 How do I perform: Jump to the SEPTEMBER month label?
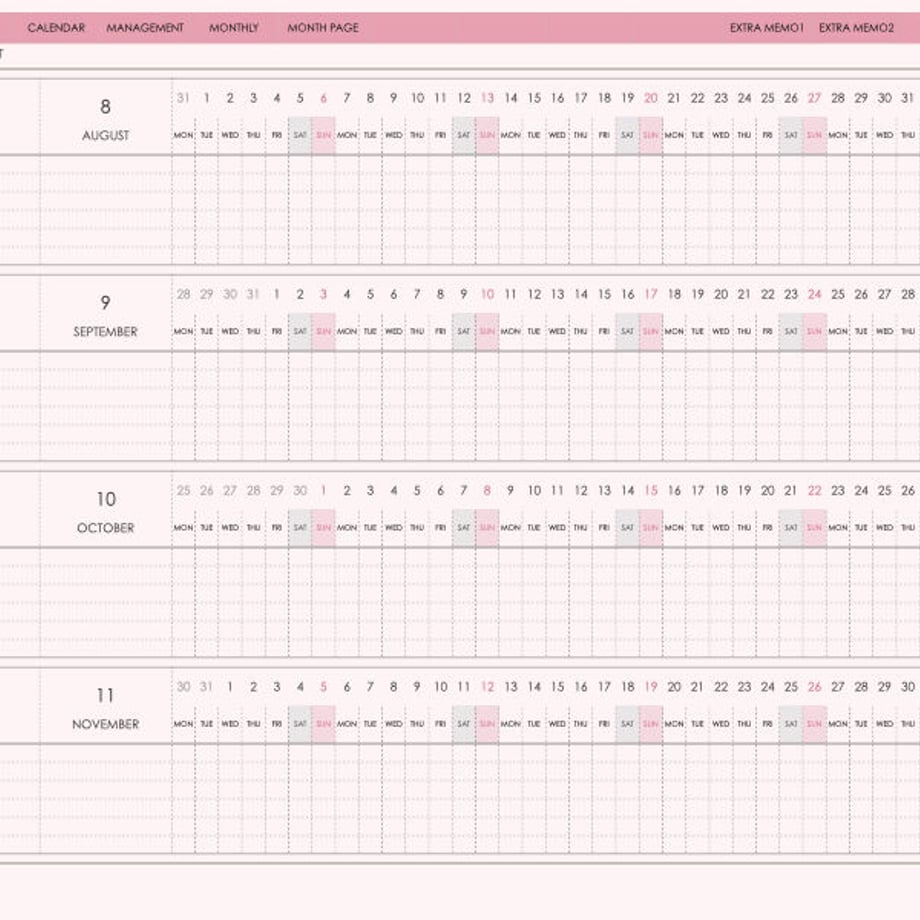tap(106, 332)
